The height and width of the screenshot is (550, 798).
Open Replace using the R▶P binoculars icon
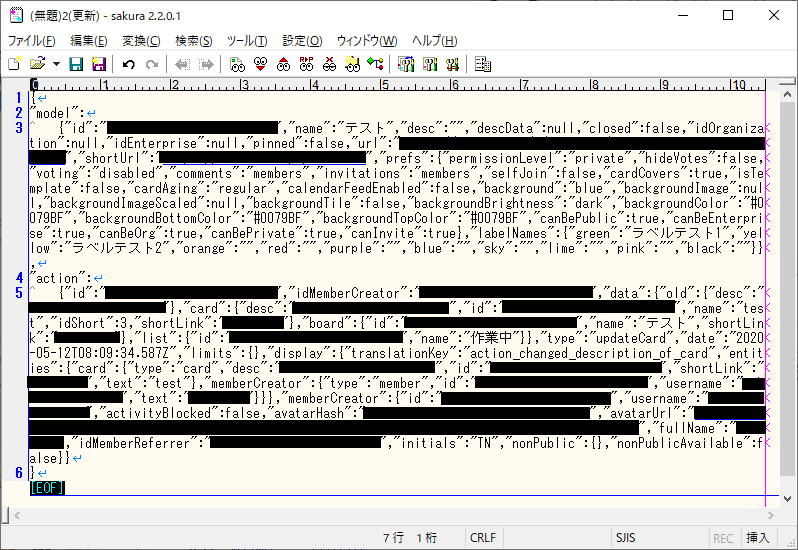click(306, 64)
